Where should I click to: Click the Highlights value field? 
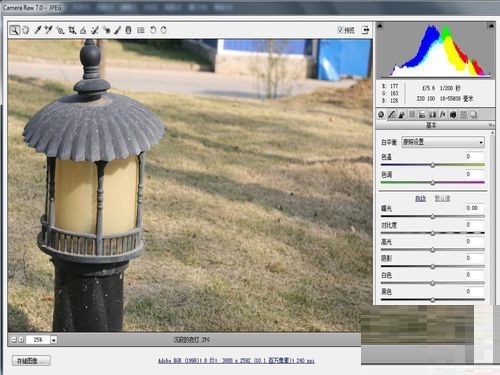point(474,241)
